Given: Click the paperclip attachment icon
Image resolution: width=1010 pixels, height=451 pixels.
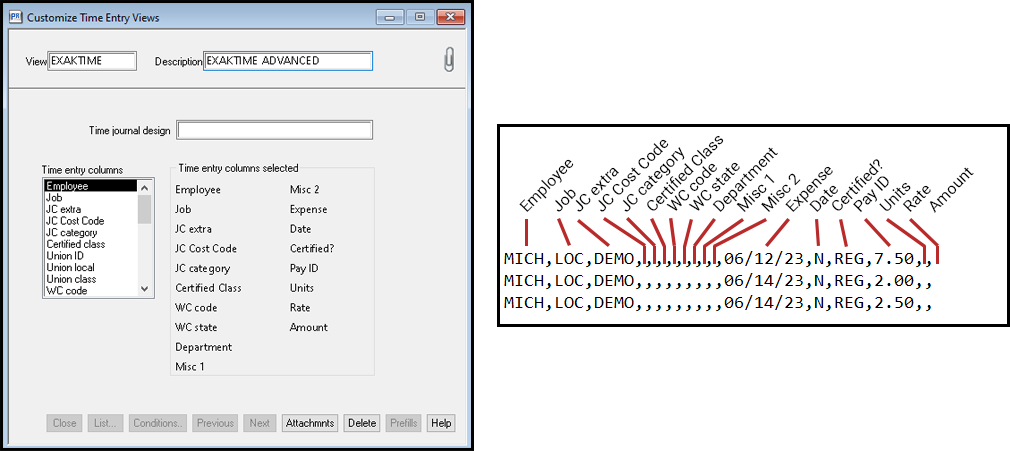Looking at the screenshot, I should click(x=449, y=59).
